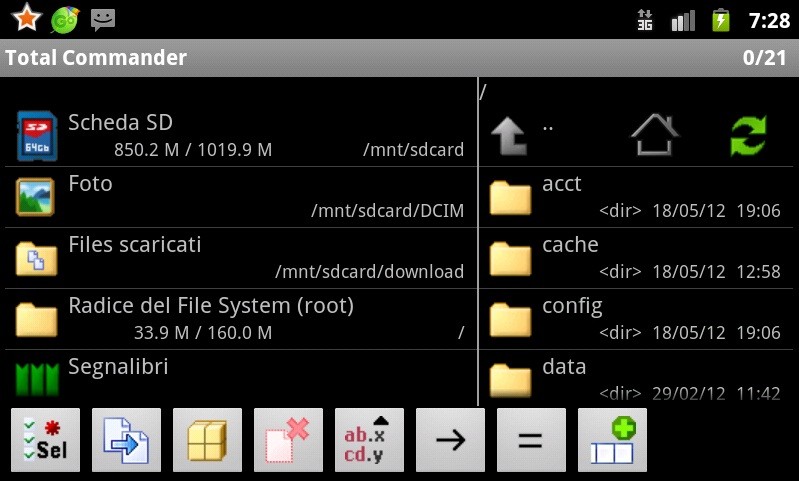Image resolution: width=799 pixels, height=481 pixels.
Task: Open the Foto DCIM entry
Action: (241, 197)
